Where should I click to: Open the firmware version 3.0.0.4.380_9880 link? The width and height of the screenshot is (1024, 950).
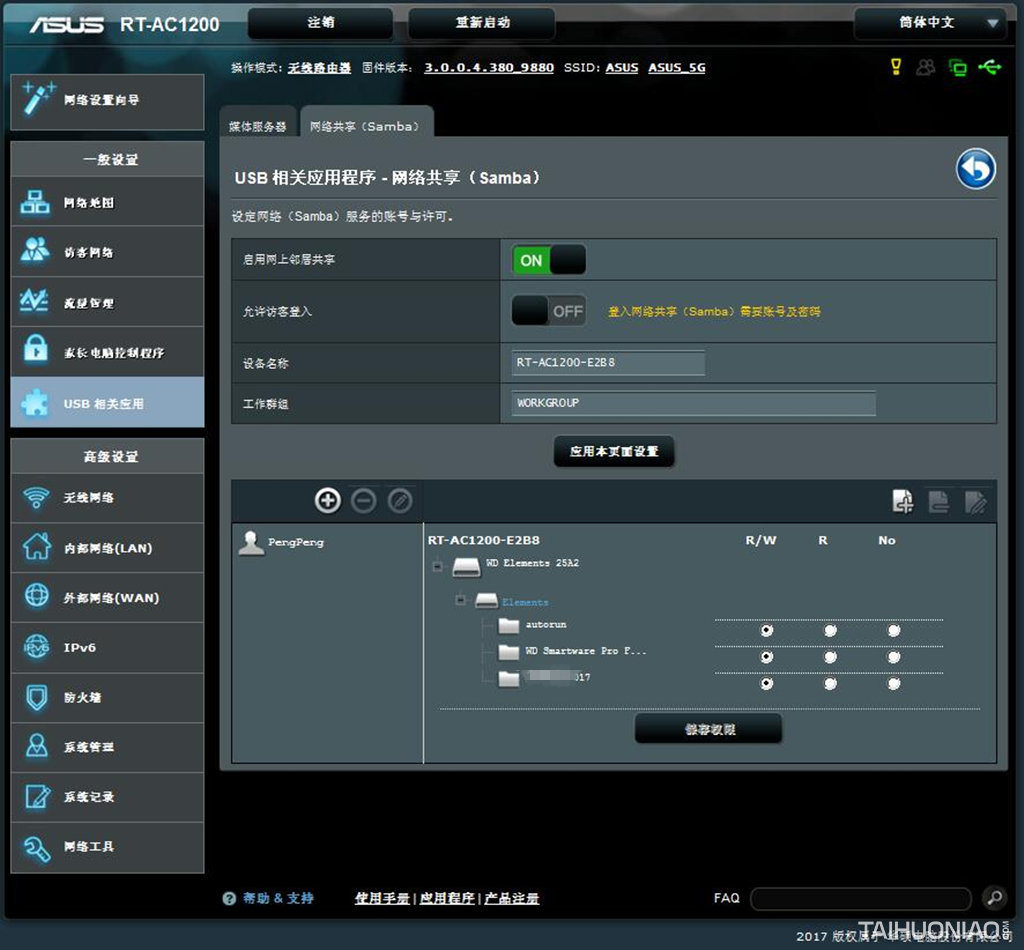(488, 67)
